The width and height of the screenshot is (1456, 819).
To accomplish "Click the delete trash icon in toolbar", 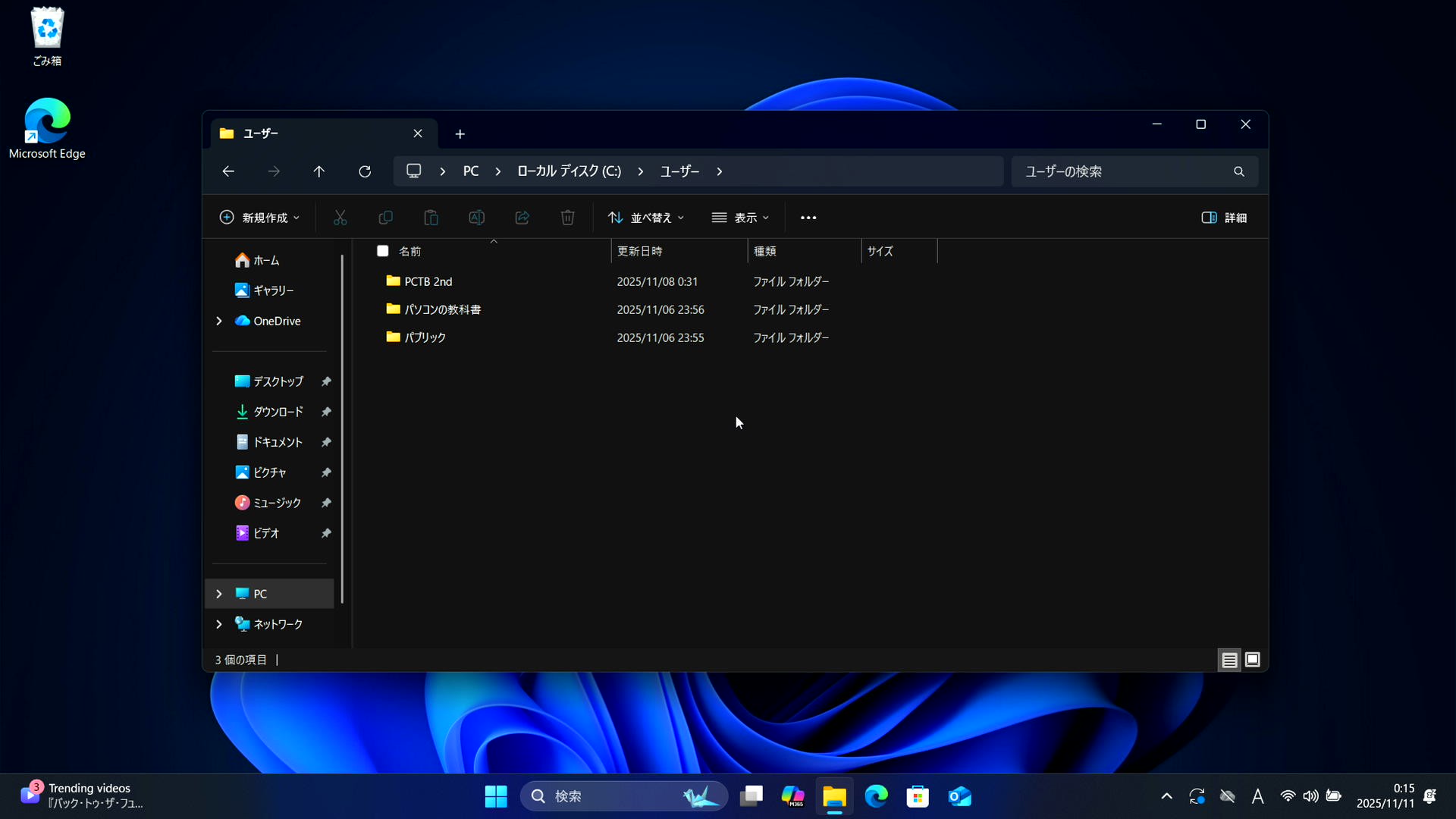I will point(567,218).
